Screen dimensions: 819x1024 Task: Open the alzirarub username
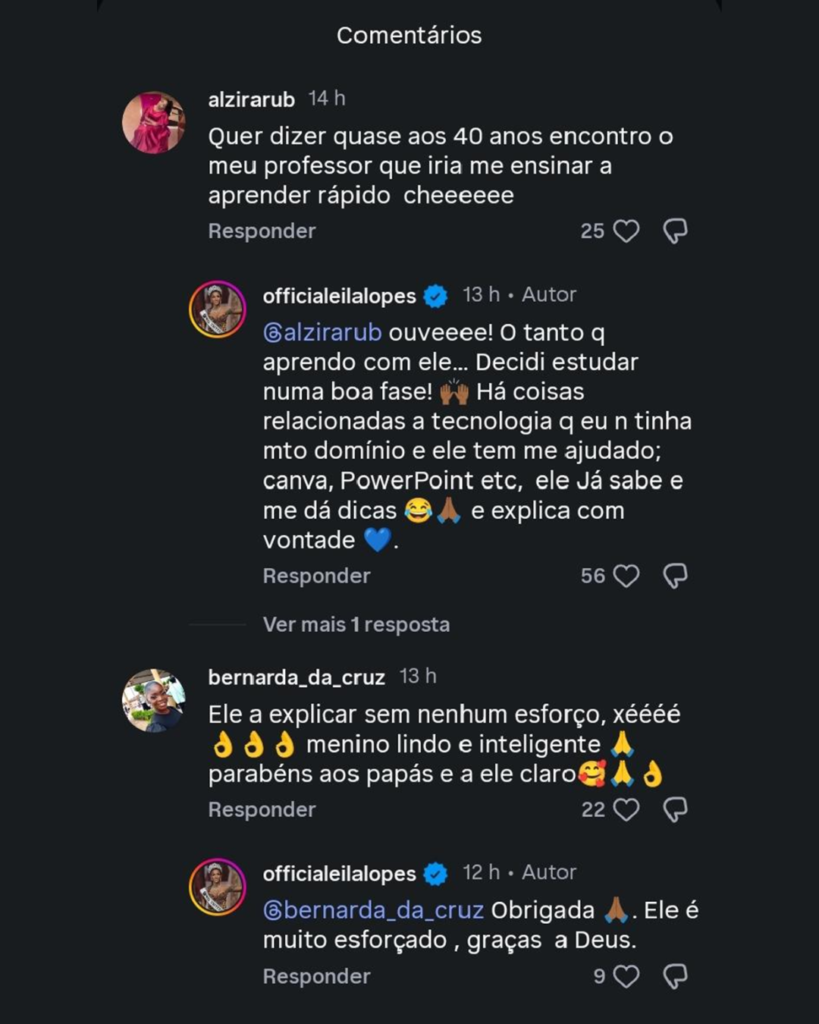click(x=251, y=100)
